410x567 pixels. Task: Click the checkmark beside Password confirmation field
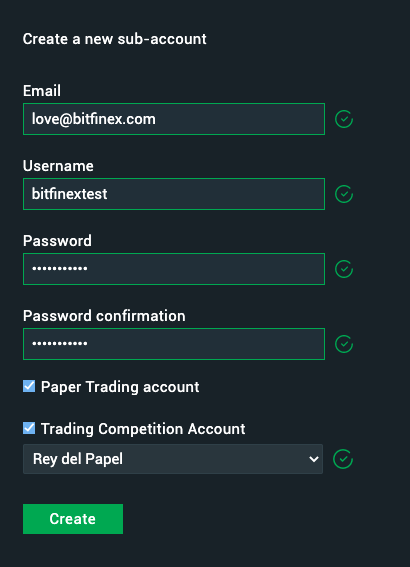point(344,344)
